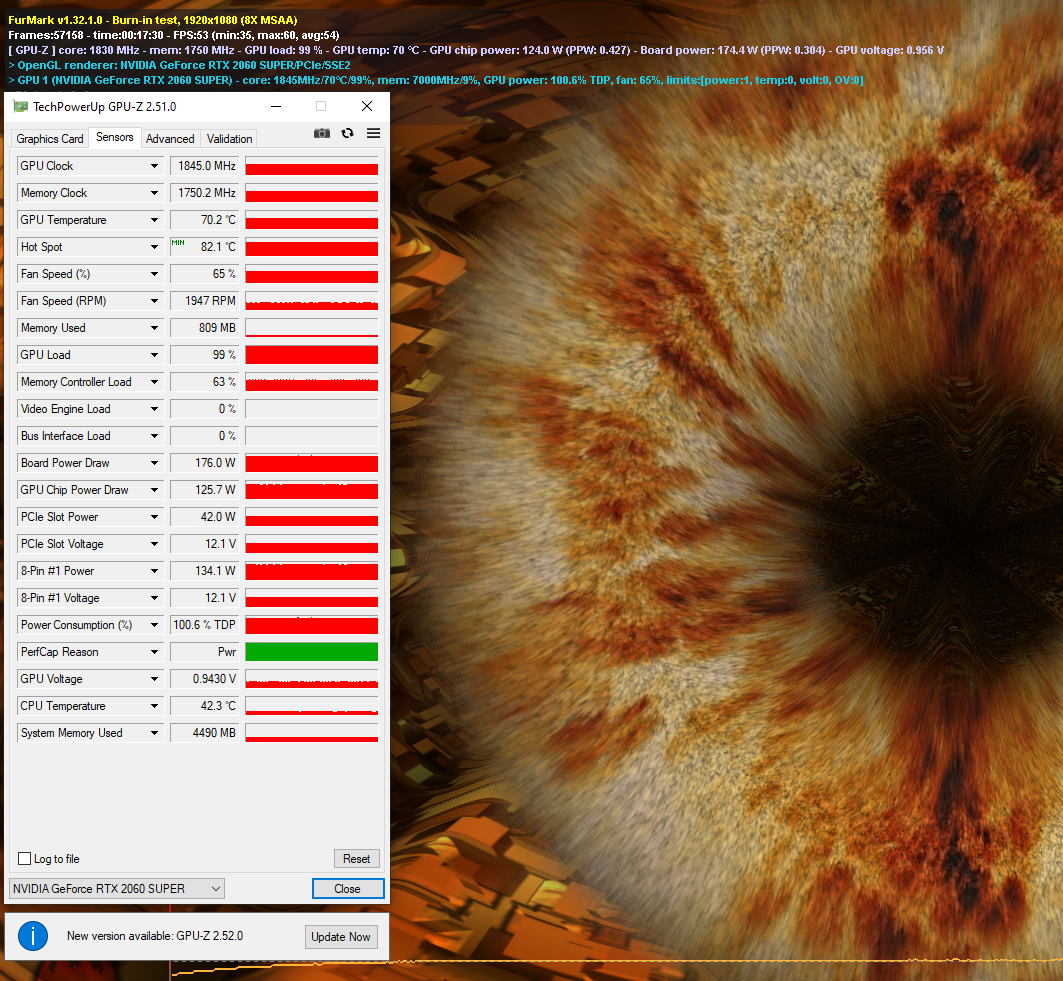Click the GPU Voltage history graph
Image resolution: width=1063 pixels, height=981 pixels.
[x=312, y=679]
